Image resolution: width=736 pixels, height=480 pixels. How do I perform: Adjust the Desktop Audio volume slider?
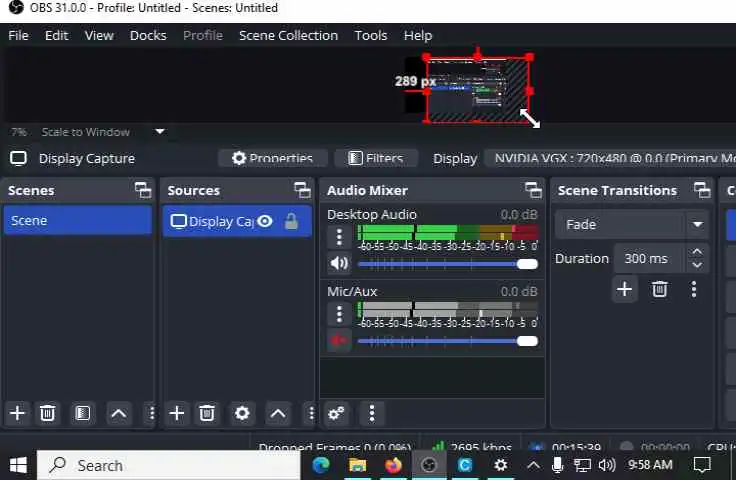[x=447, y=264]
